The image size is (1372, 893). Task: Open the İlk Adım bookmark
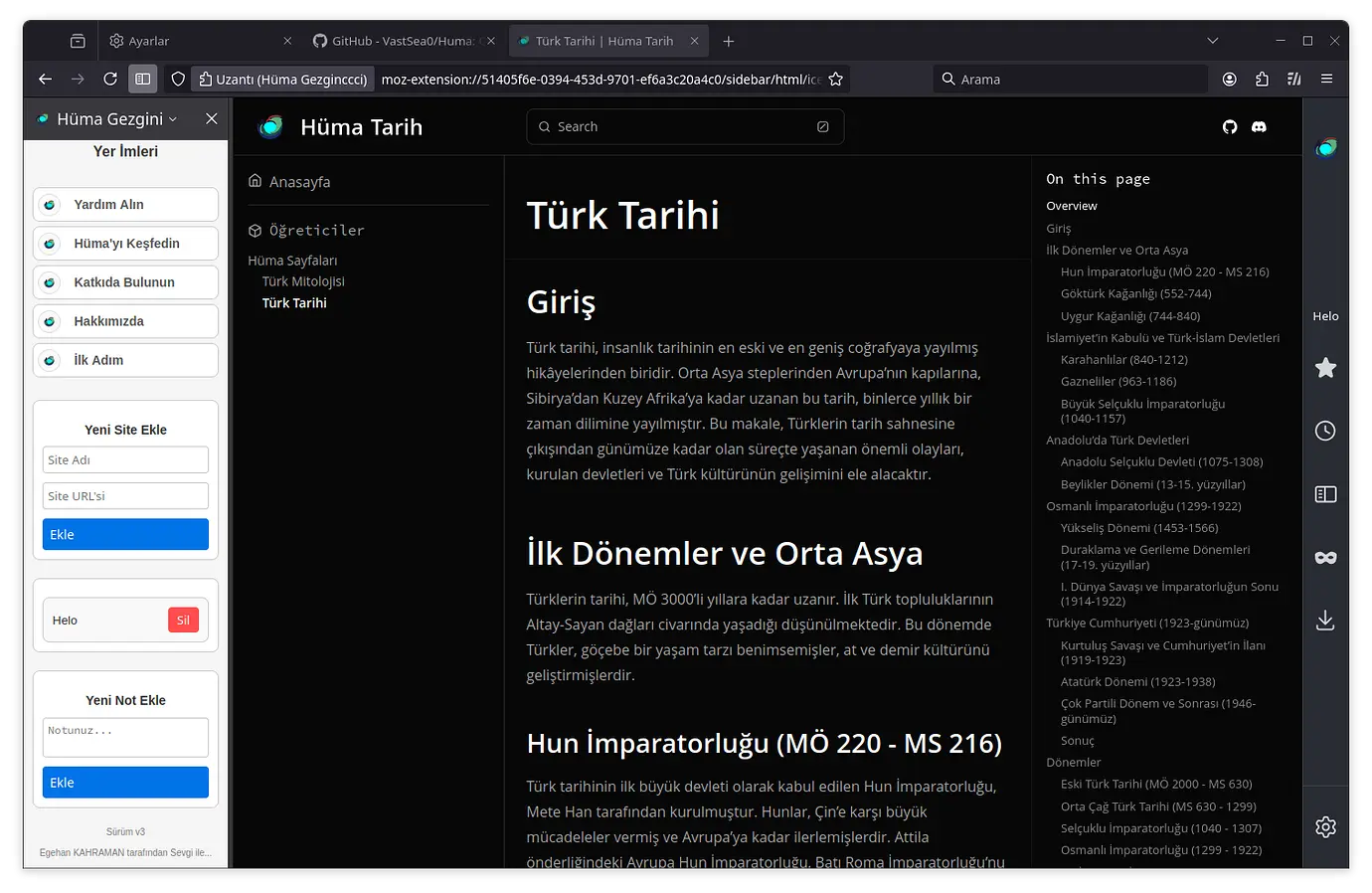125,360
